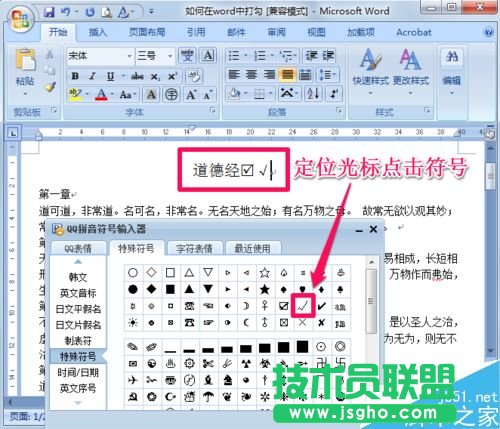Switch to the Page Layout (页面布局) tab
This screenshot has height=429, width=500.
click(147, 32)
